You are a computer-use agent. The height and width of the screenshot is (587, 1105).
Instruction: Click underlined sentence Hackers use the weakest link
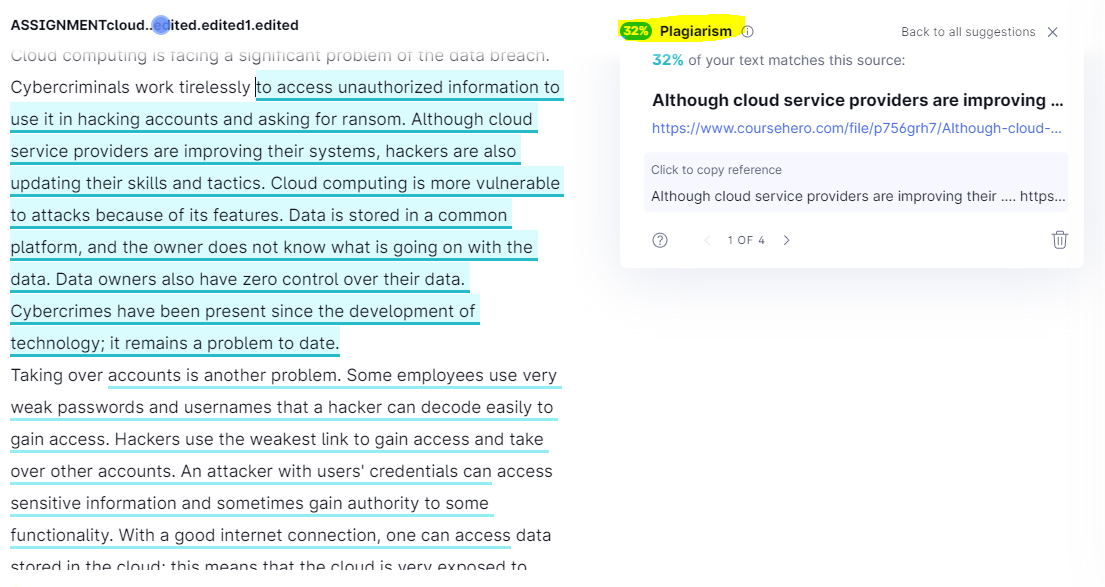pyautogui.click(x=329, y=440)
